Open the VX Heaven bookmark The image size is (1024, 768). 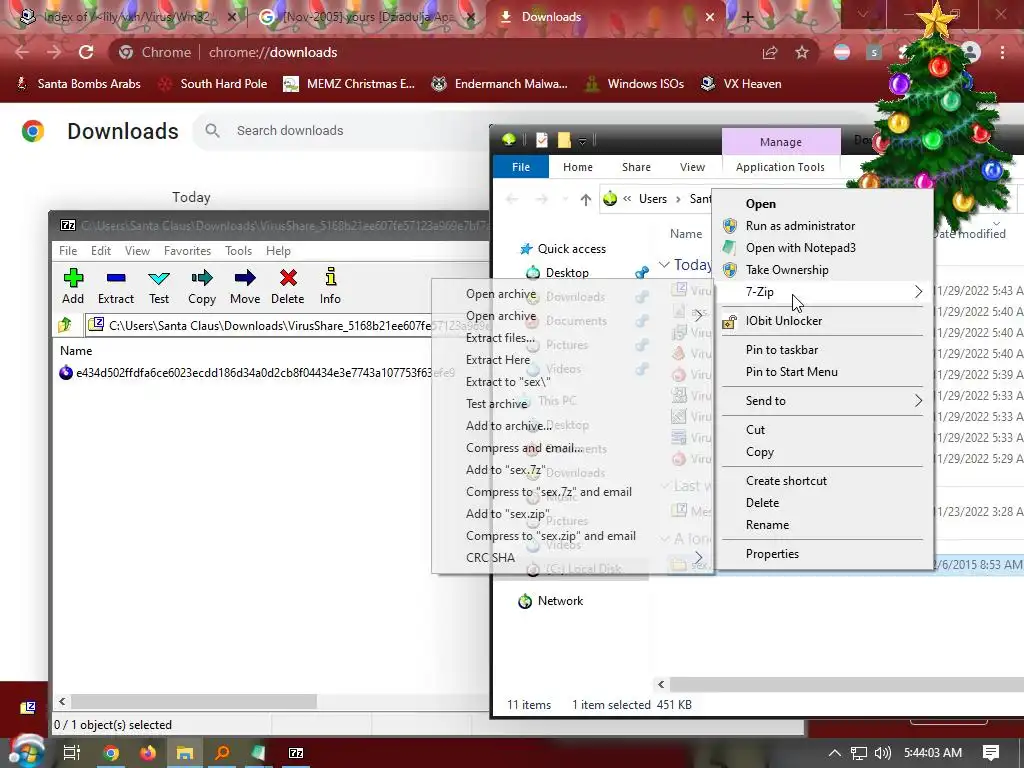(x=741, y=84)
